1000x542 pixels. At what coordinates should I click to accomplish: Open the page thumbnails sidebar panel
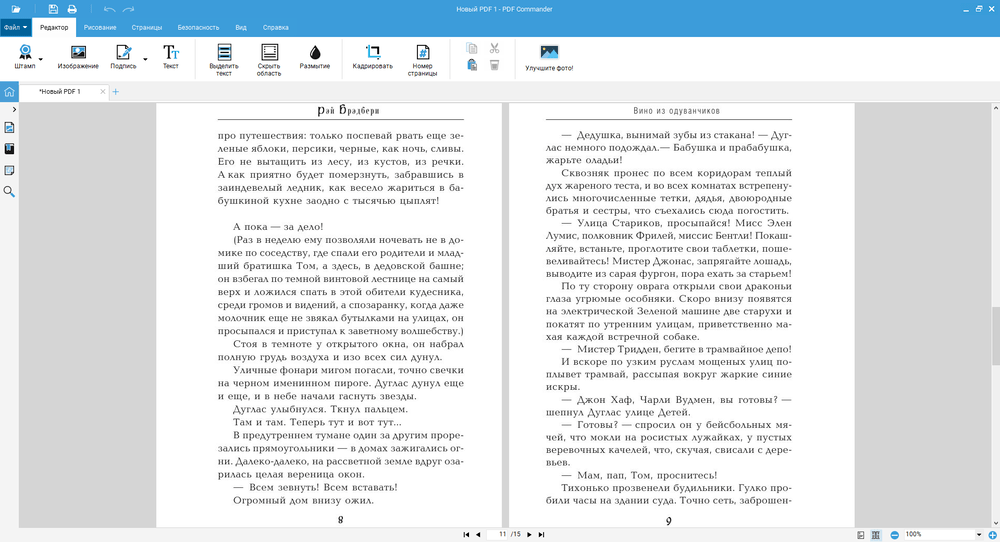(x=9, y=128)
